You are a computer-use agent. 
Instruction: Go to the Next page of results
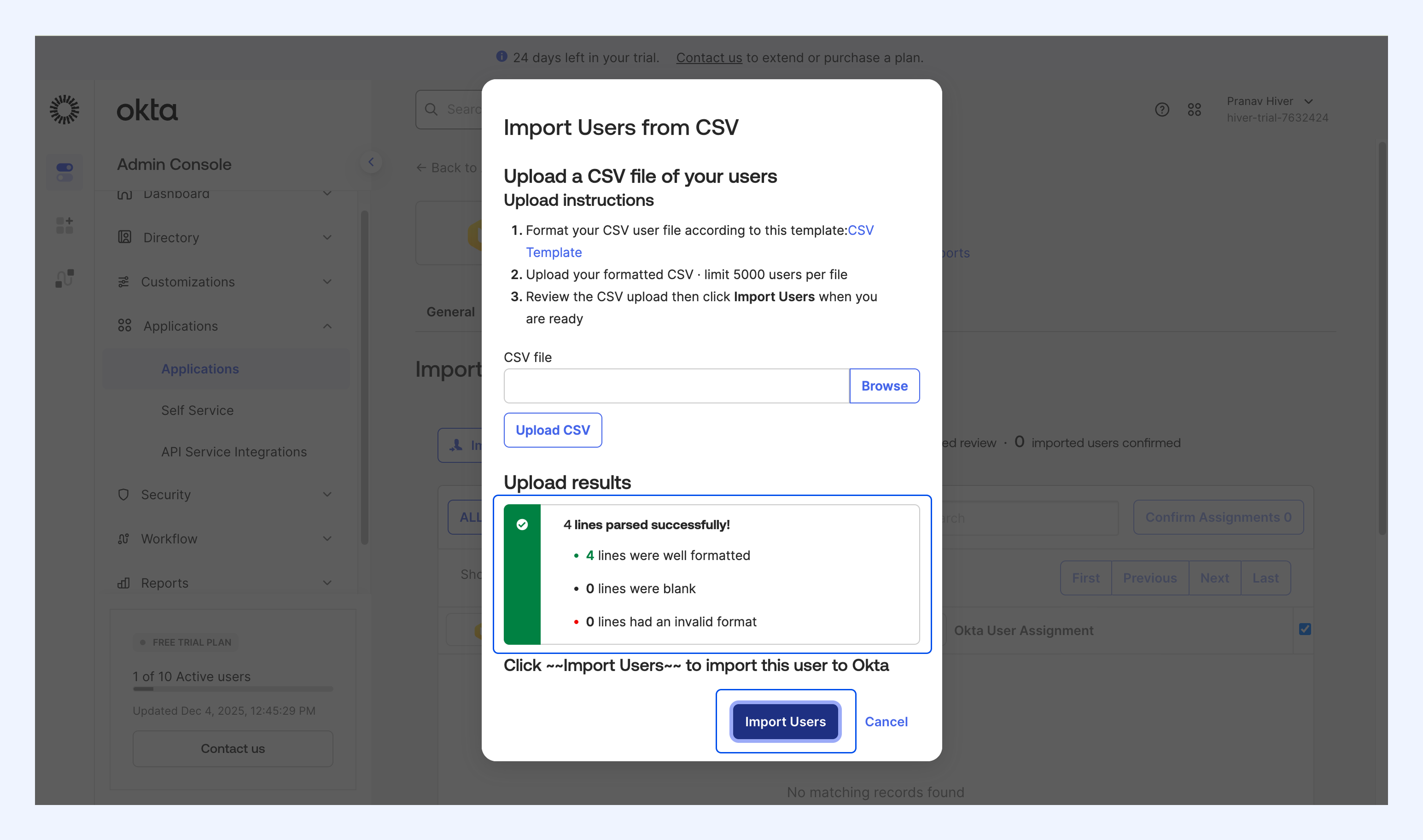[1215, 578]
